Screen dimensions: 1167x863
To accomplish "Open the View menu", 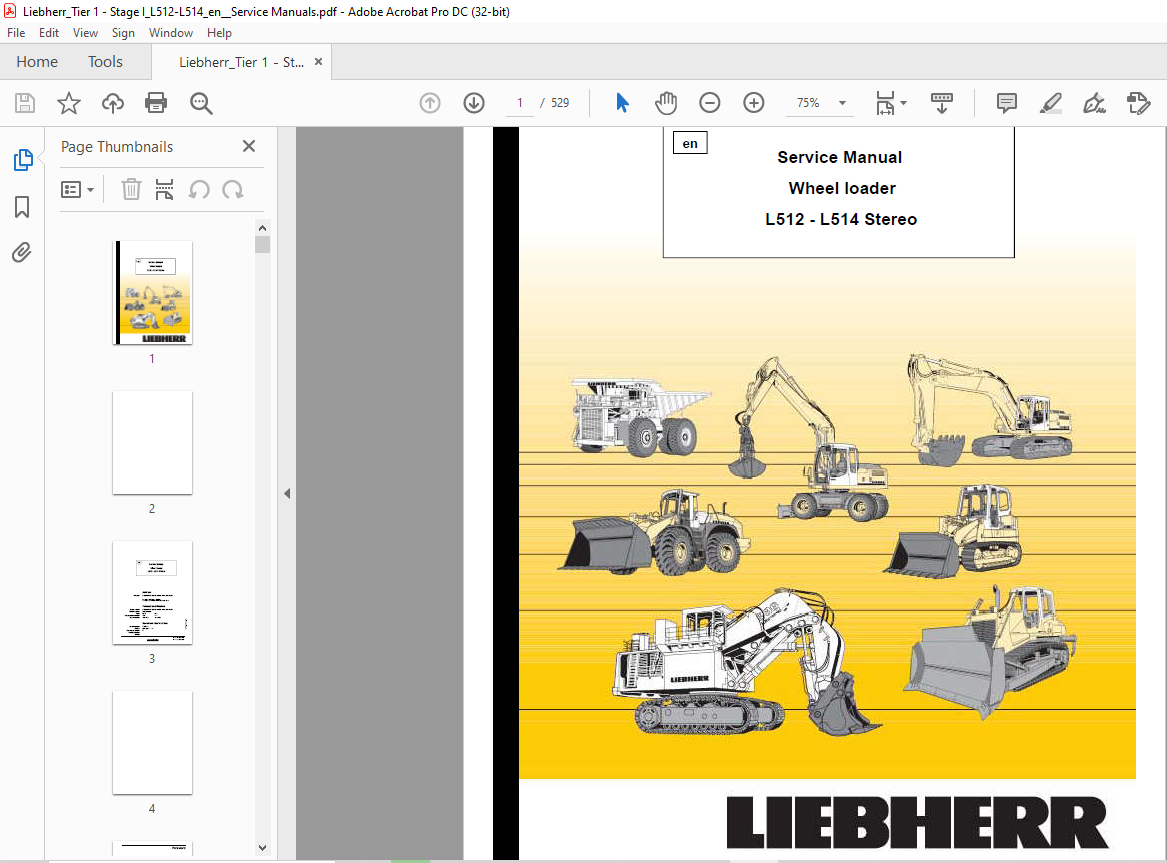I will coord(85,33).
